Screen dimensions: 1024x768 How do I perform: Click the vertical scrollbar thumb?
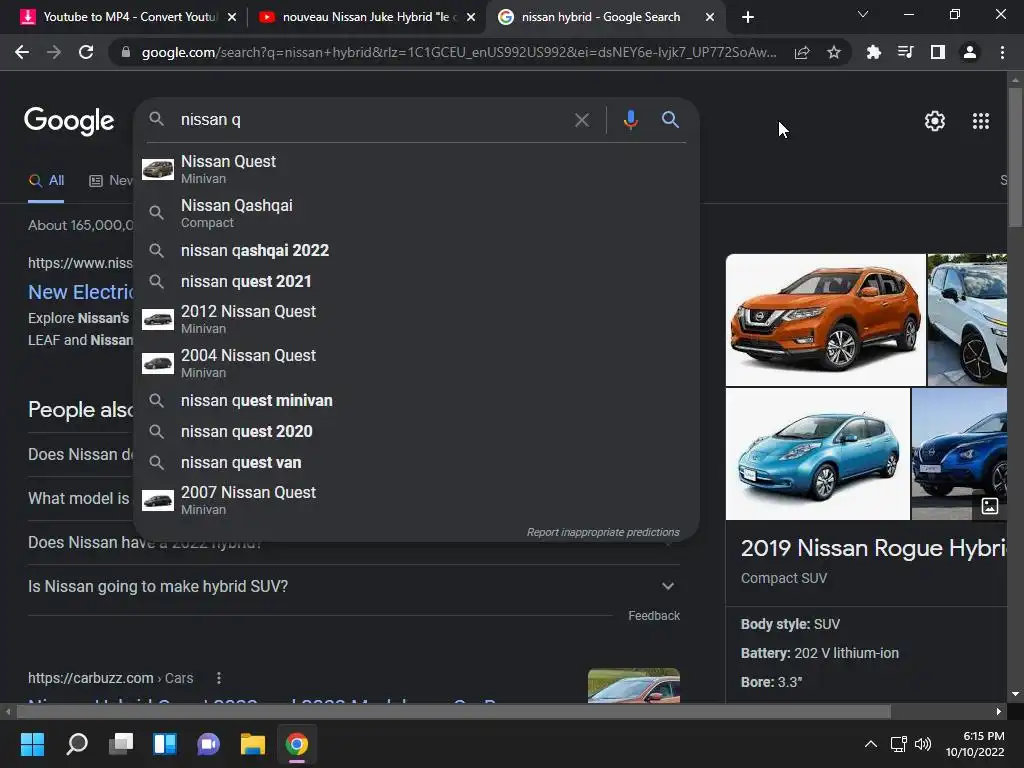pyautogui.click(x=1015, y=157)
